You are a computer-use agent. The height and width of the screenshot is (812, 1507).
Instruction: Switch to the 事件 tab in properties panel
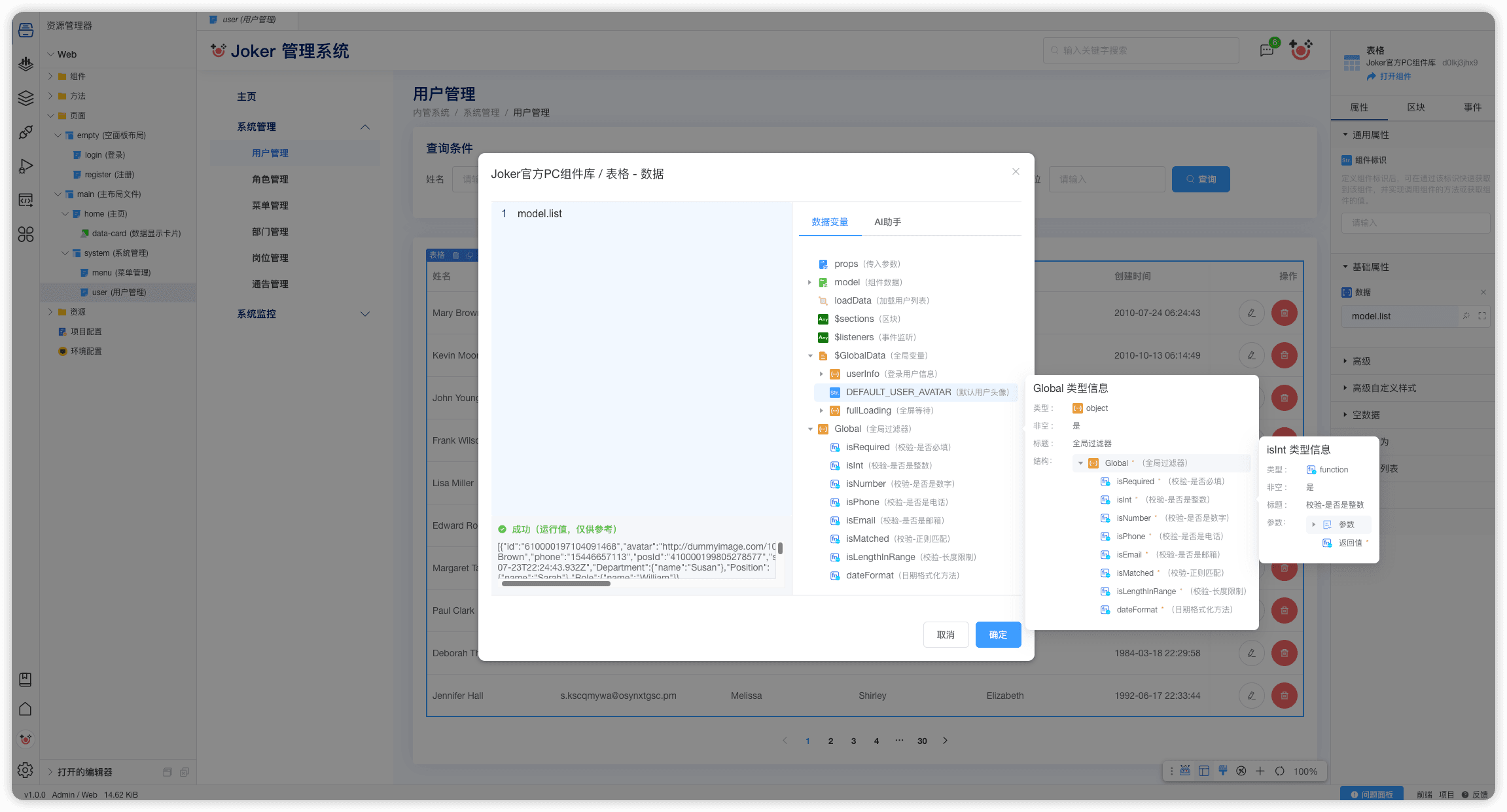[x=1472, y=107]
